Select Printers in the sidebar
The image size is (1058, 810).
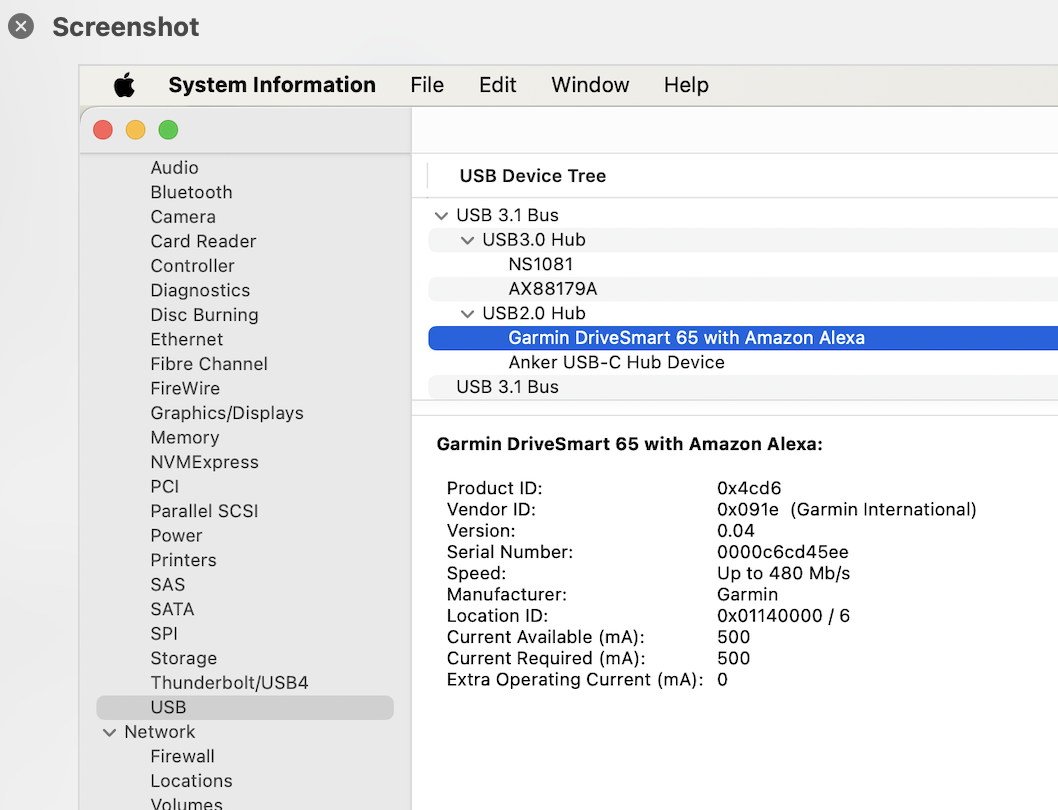tap(184, 560)
